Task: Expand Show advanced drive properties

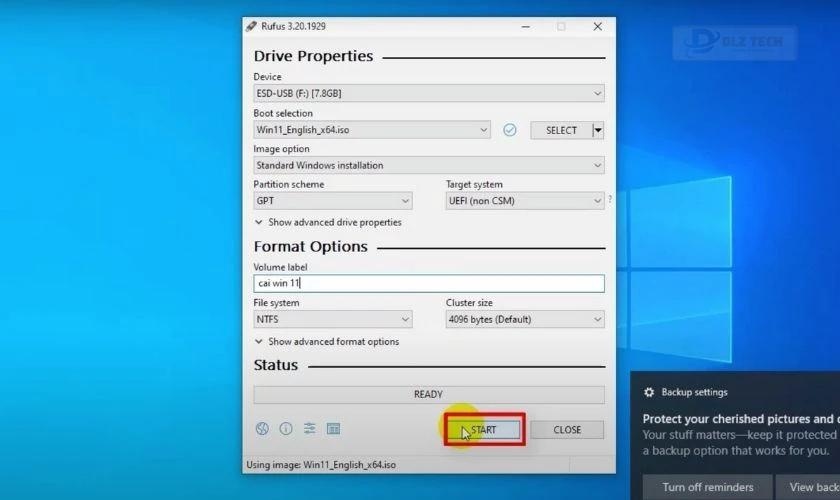Action: [328, 222]
